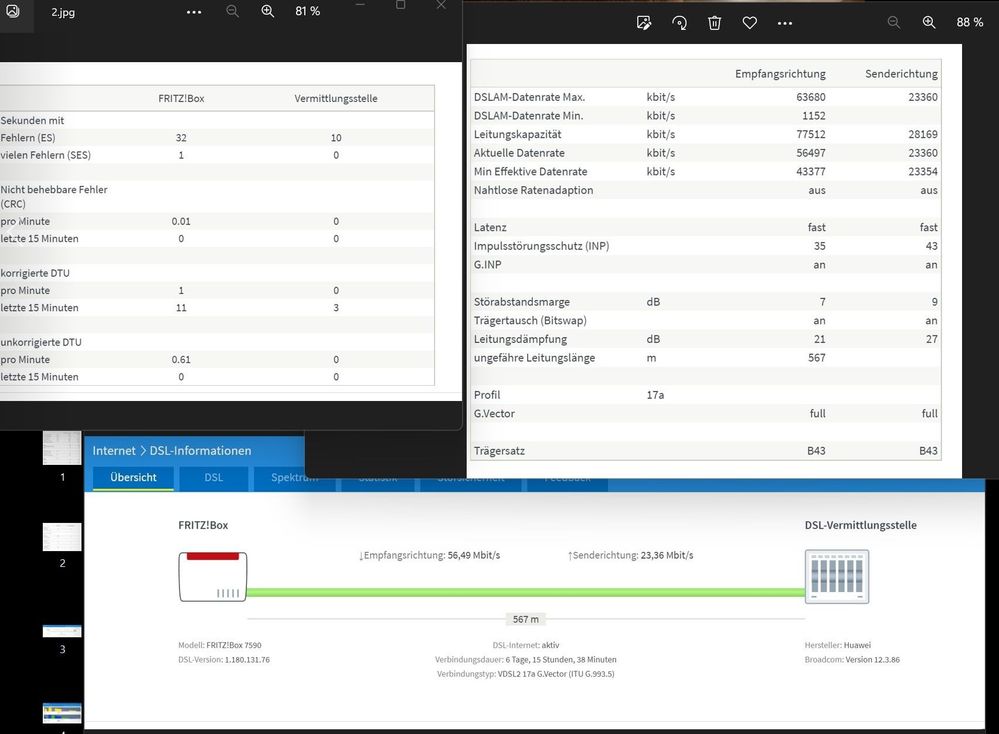Click the Leitungsdämpfung row label
Viewport: 999px width, 734px height.
coord(521,339)
